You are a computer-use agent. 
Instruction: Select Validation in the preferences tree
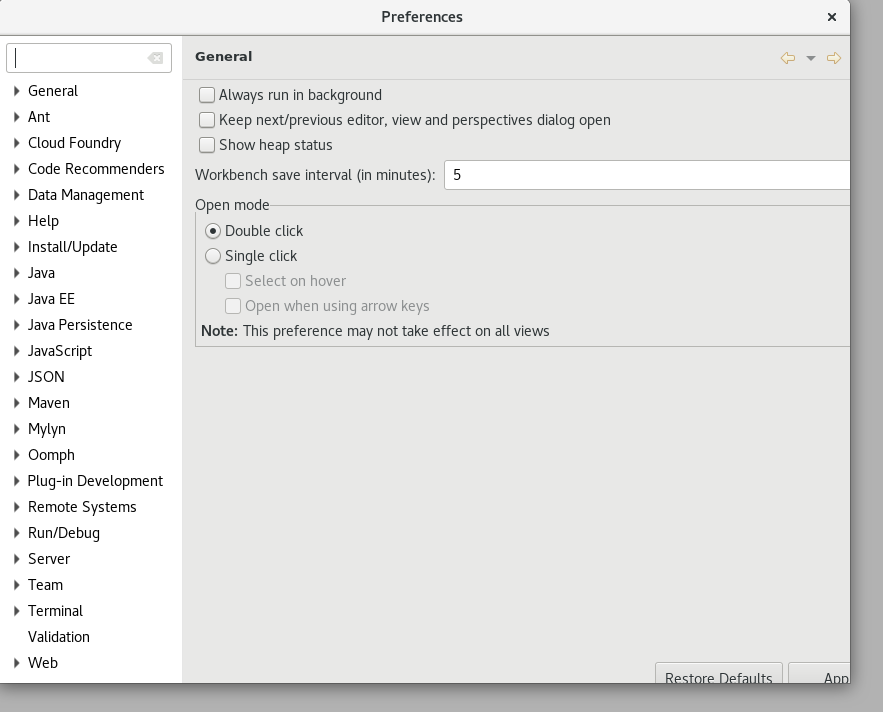[x=59, y=637]
